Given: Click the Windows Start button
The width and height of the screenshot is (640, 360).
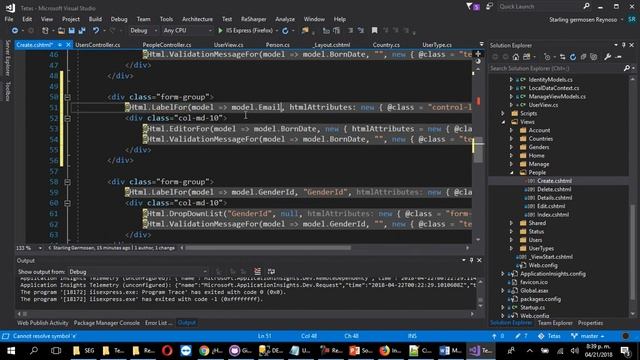Looking at the screenshot, I should (11, 351).
